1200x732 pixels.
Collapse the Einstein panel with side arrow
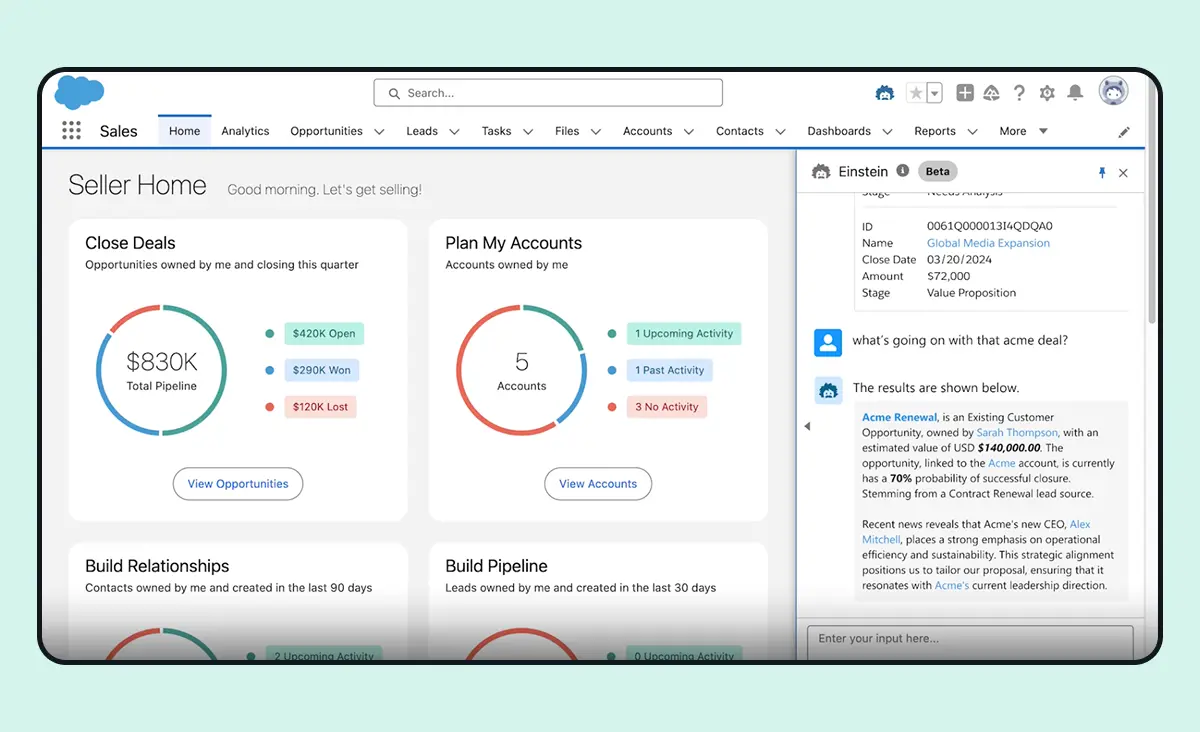tap(807, 426)
